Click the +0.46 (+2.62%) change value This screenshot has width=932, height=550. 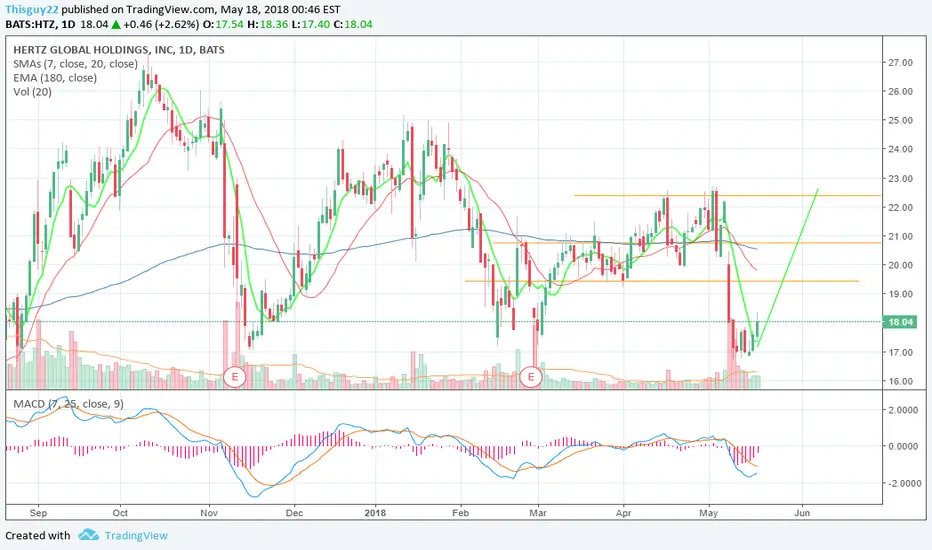pyautogui.click(x=160, y=24)
